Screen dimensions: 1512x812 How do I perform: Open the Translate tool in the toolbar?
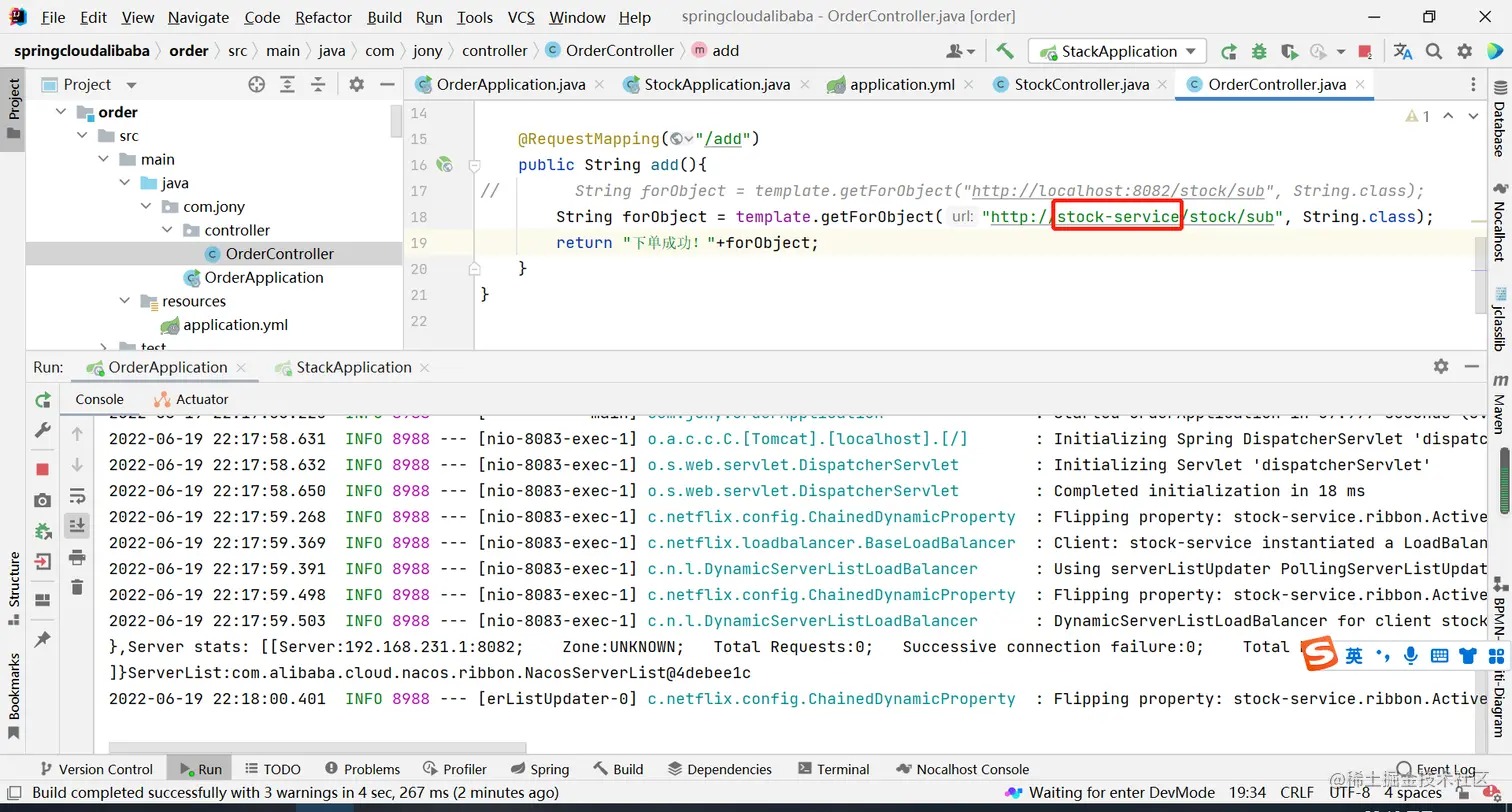click(1403, 51)
